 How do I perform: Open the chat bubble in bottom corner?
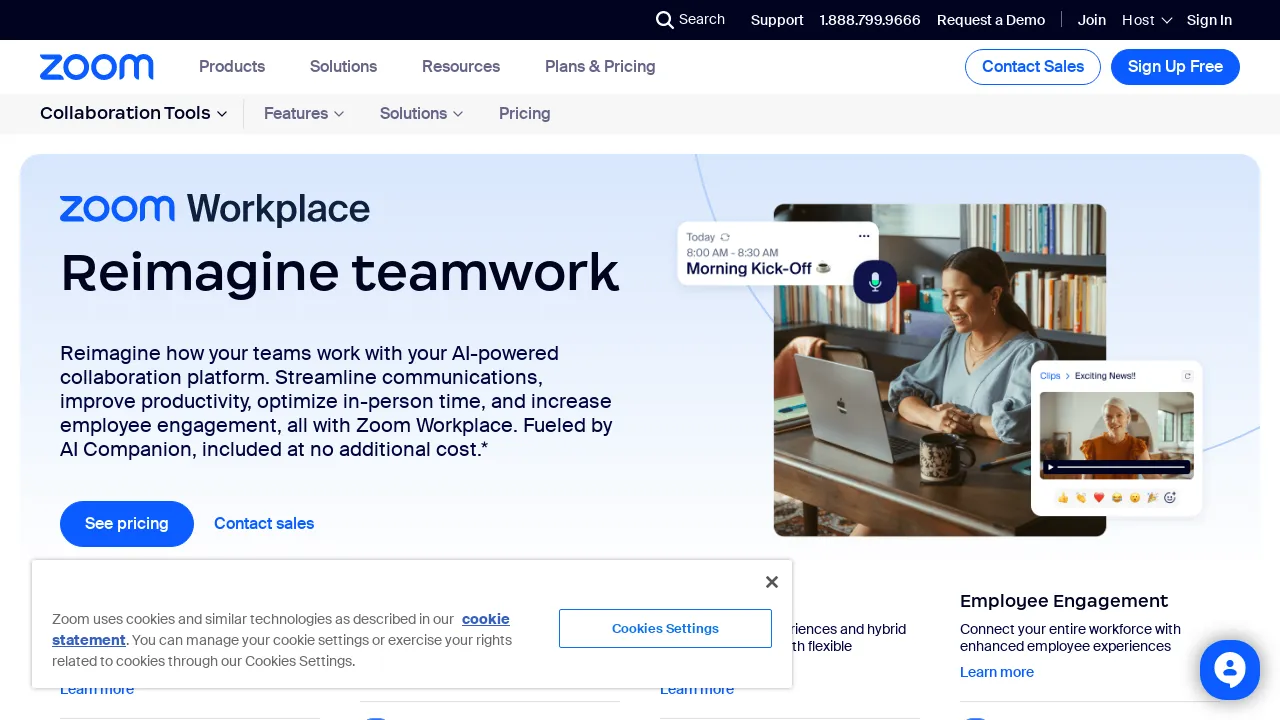(x=1230, y=670)
